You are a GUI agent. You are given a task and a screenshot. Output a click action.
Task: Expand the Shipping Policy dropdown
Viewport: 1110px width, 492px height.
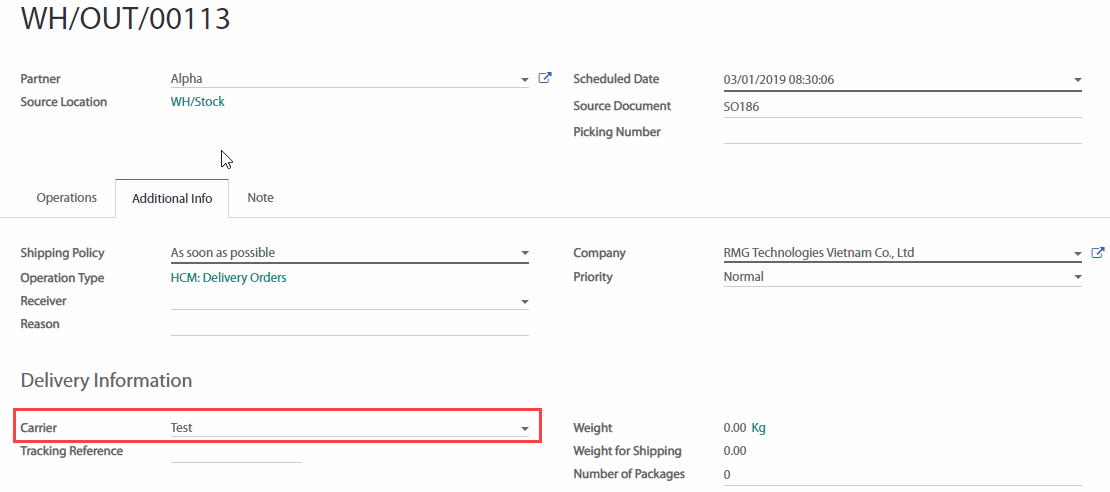pyautogui.click(x=525, y=254)
